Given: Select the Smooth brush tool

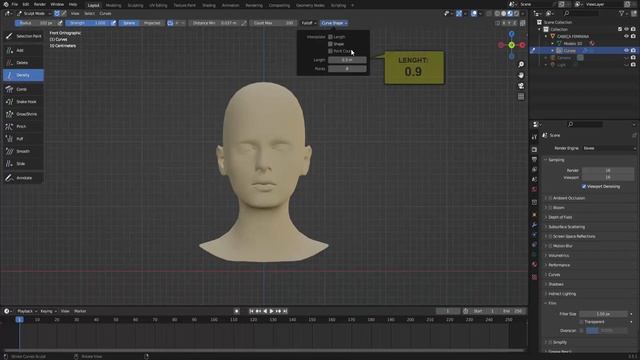Looking at the screenshot, I should tap(23, 151).
